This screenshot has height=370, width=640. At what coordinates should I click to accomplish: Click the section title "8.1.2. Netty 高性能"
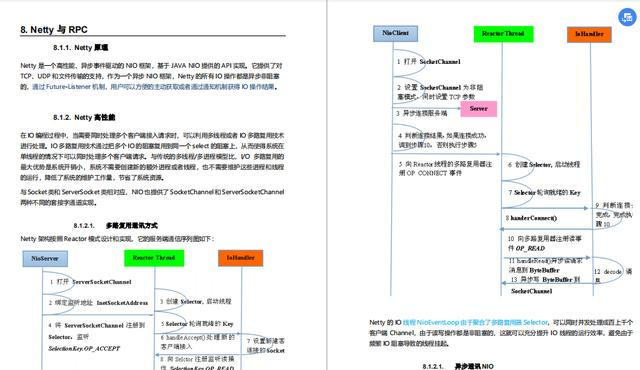point(84,117)
